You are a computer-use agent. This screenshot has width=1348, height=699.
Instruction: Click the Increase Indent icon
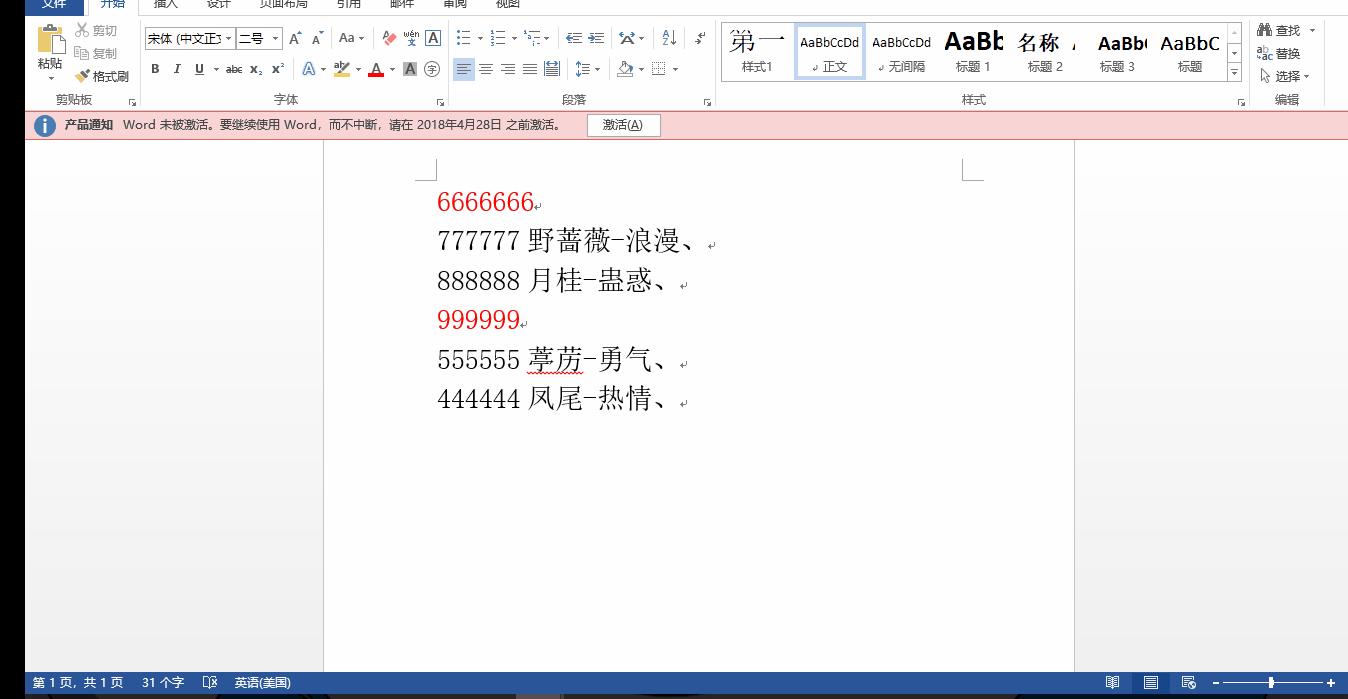click(x=596, y=38)
